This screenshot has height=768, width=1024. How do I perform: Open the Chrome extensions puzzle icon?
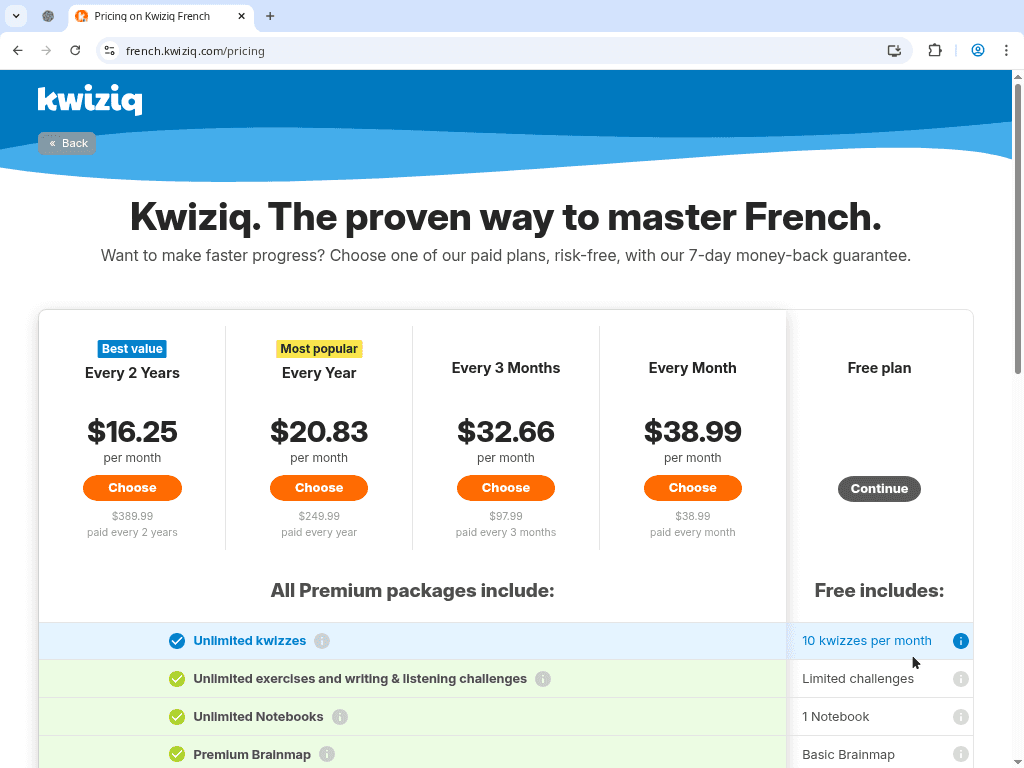click(934, 50)
